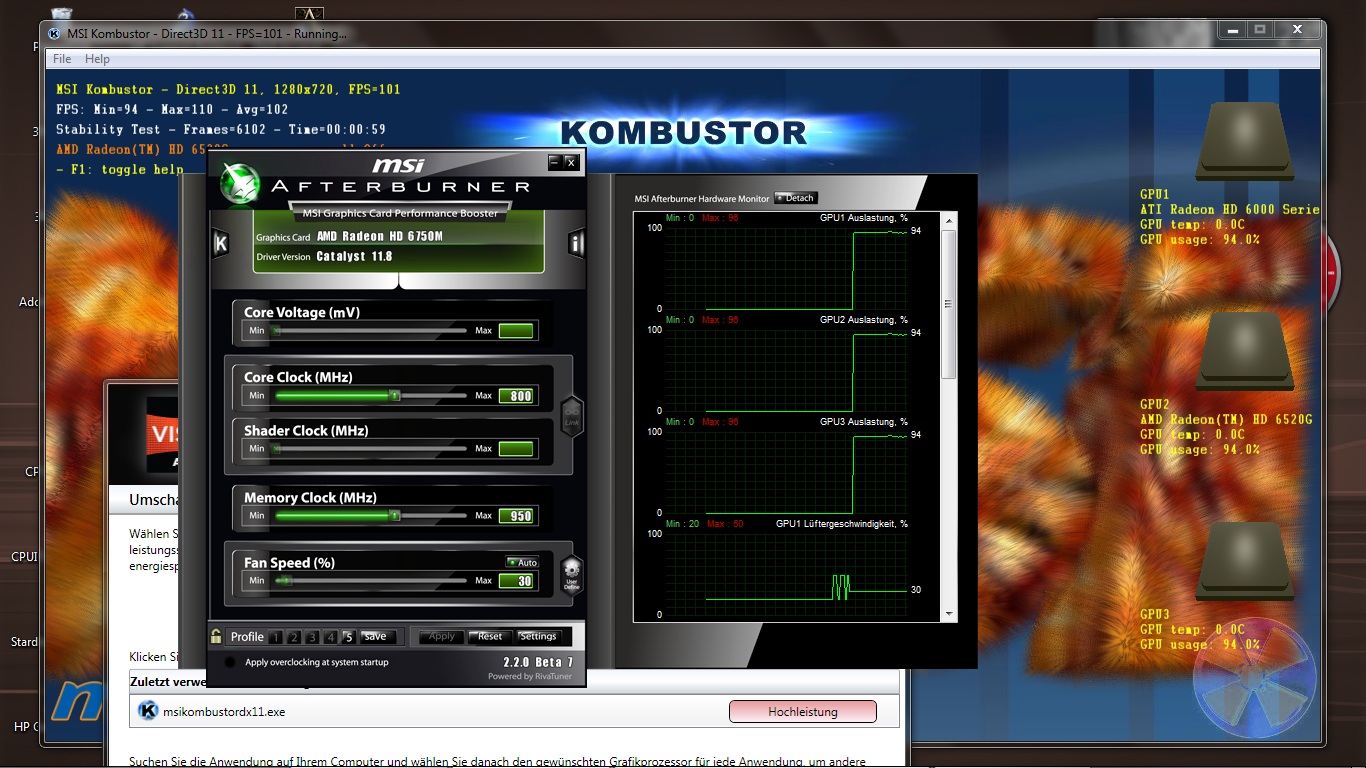
Task: Click the Core Clock slider handle
Action: click(395, 396)
